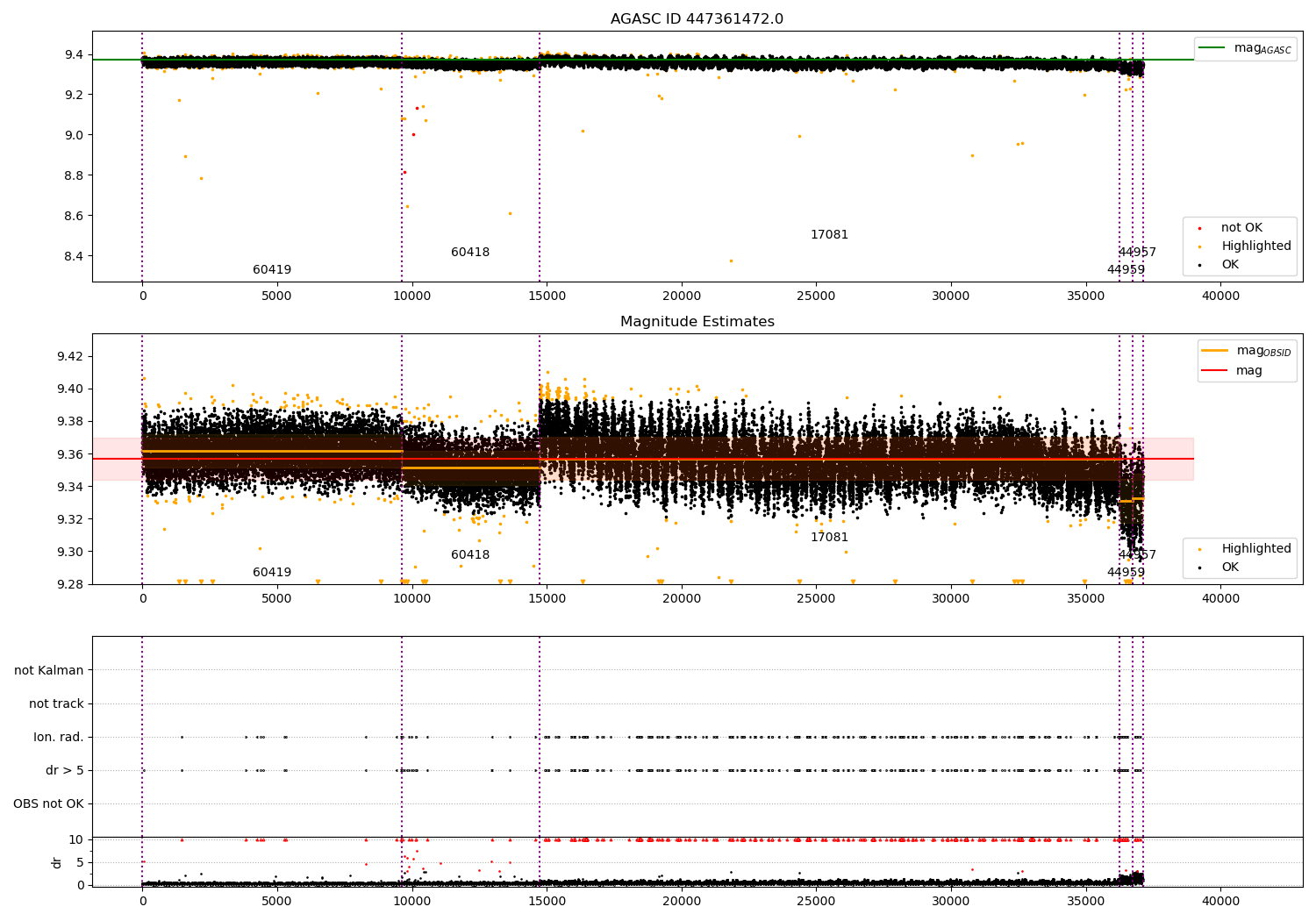The image size is (1316, 921).
Task: Click y-axis tick 9.0 in the AGASC ID plot
Action: point(74,135)
